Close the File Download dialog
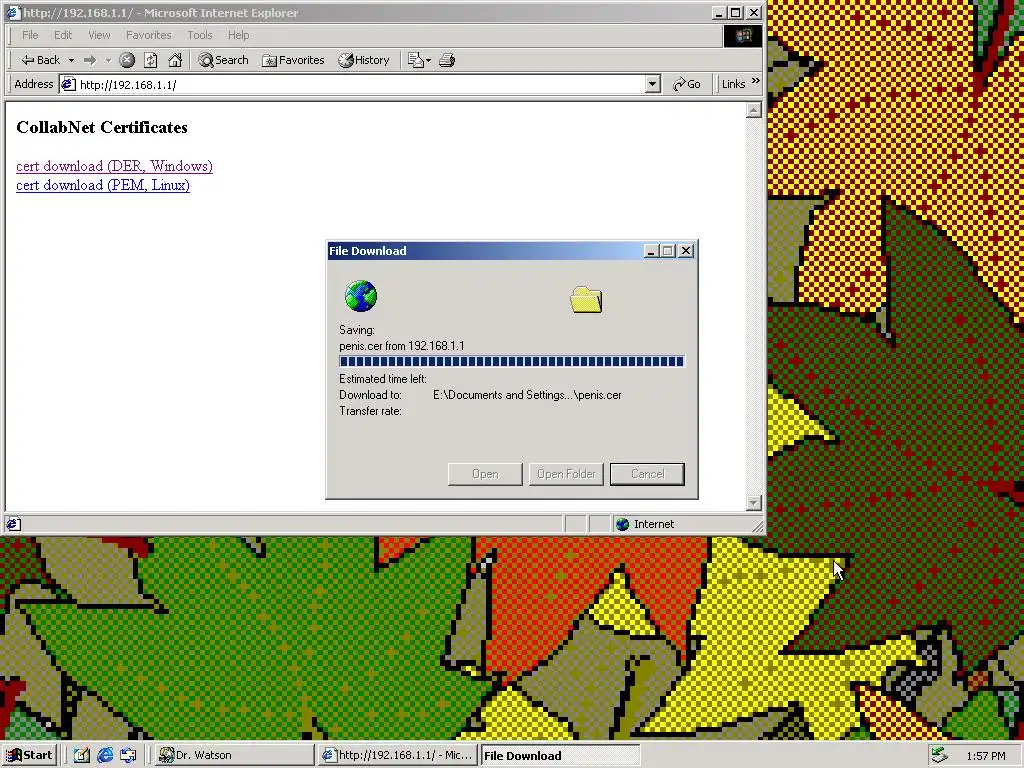 point(686,251)
